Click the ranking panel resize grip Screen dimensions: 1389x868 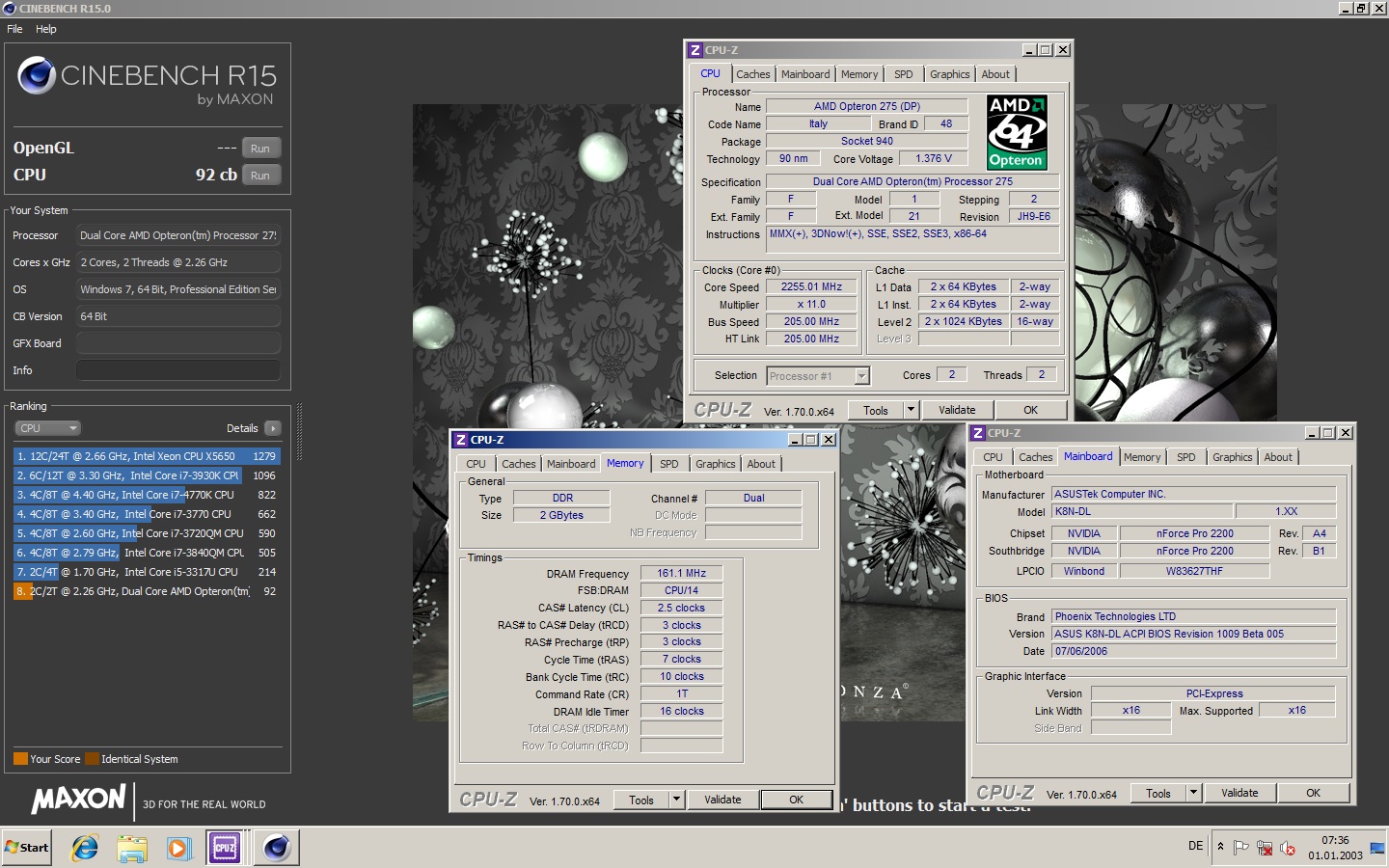pyautogui.click(x=299, y=432)
